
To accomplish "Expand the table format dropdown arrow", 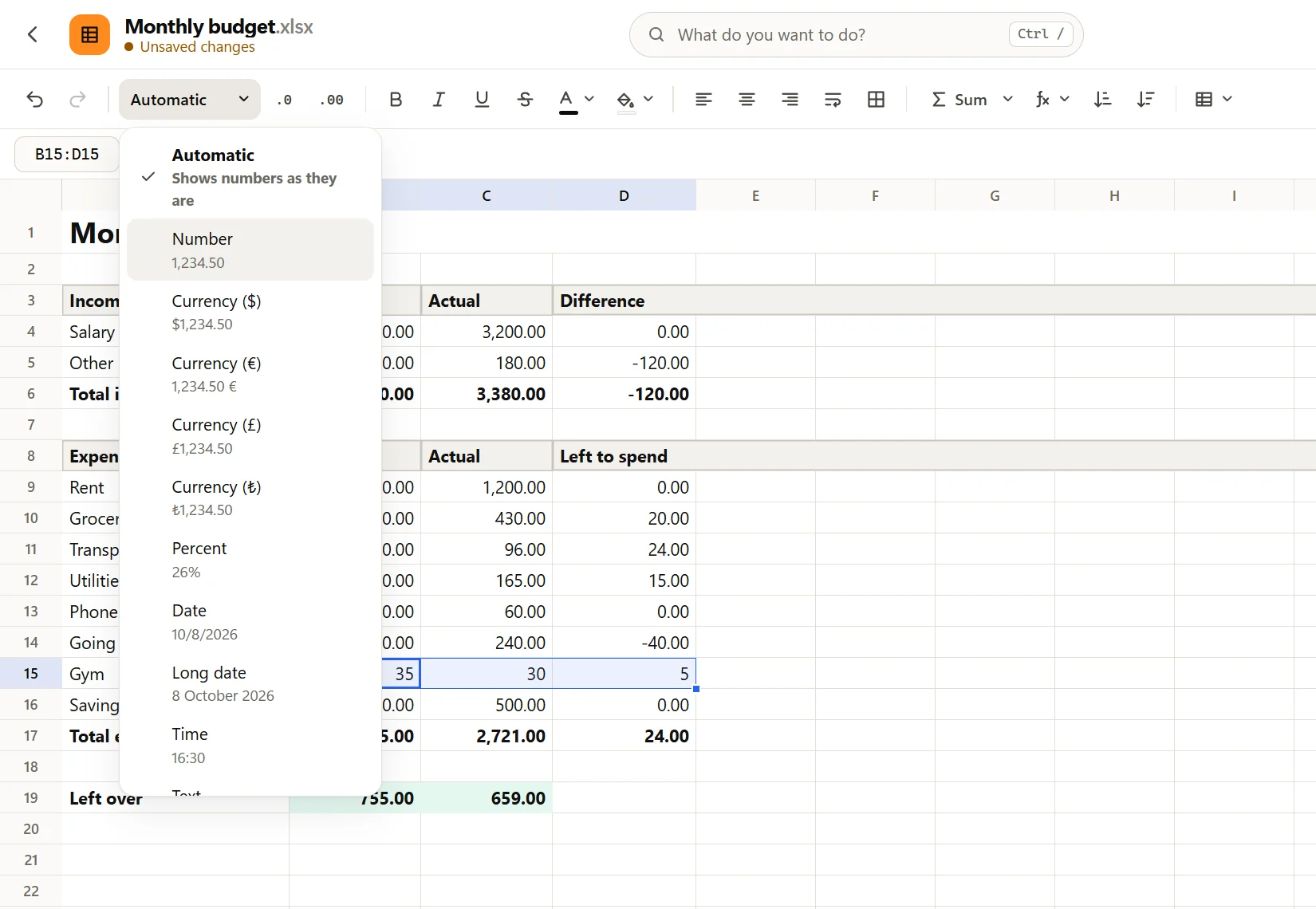I will pyautogui.click(x=1227, y=99).
